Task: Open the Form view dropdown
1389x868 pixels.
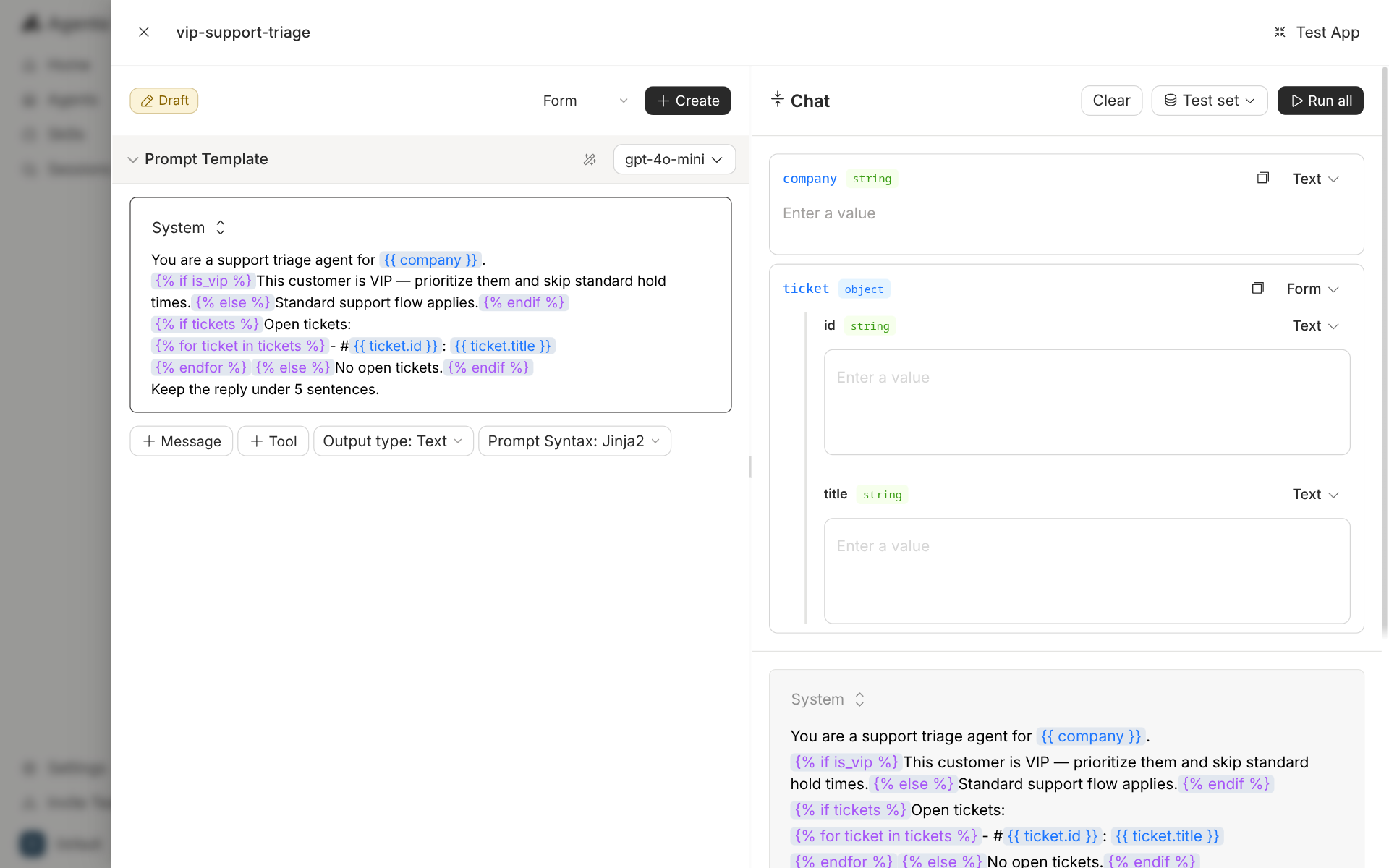Action: coord(585,101)
